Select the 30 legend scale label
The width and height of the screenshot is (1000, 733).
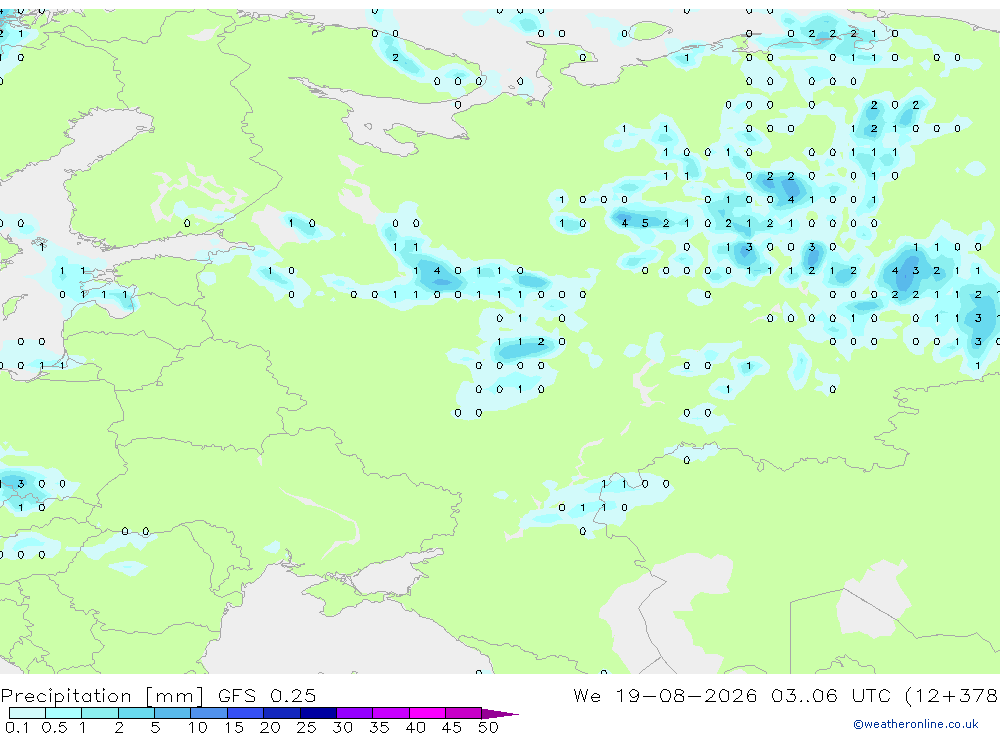point(342,727)
